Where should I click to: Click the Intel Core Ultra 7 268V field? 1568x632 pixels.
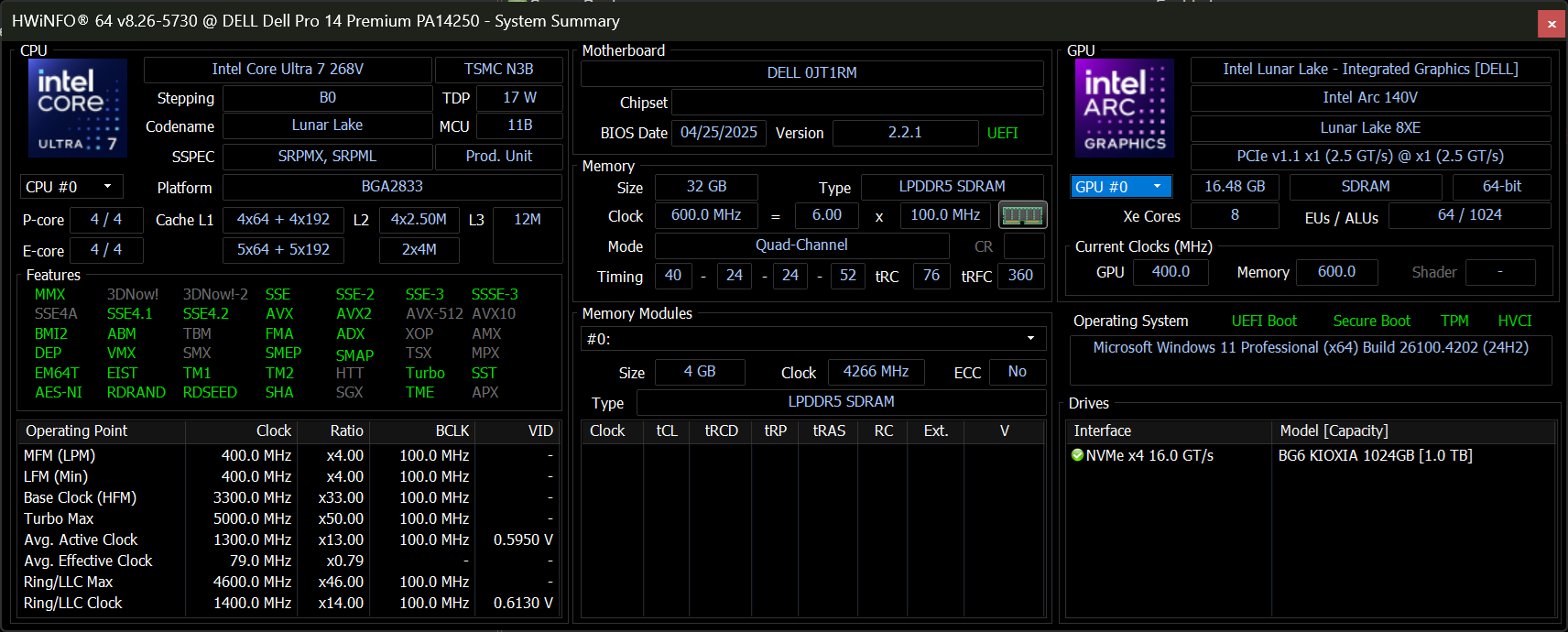(x=288, y=70)
